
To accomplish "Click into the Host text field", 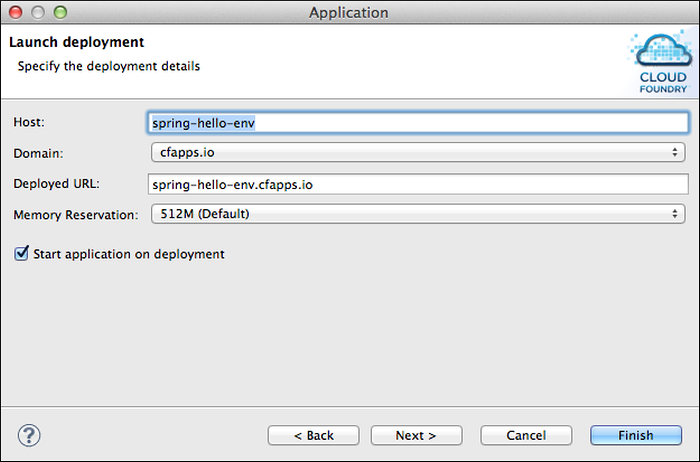I will [417, 122].
